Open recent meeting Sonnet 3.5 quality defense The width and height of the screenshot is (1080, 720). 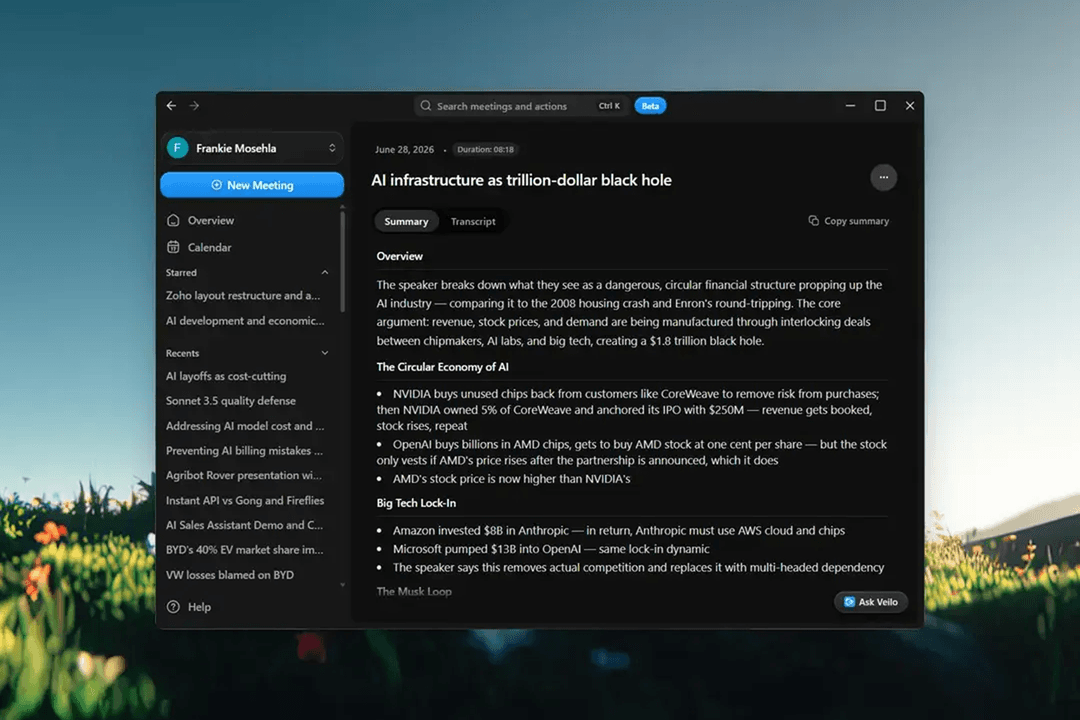(231, 401)
